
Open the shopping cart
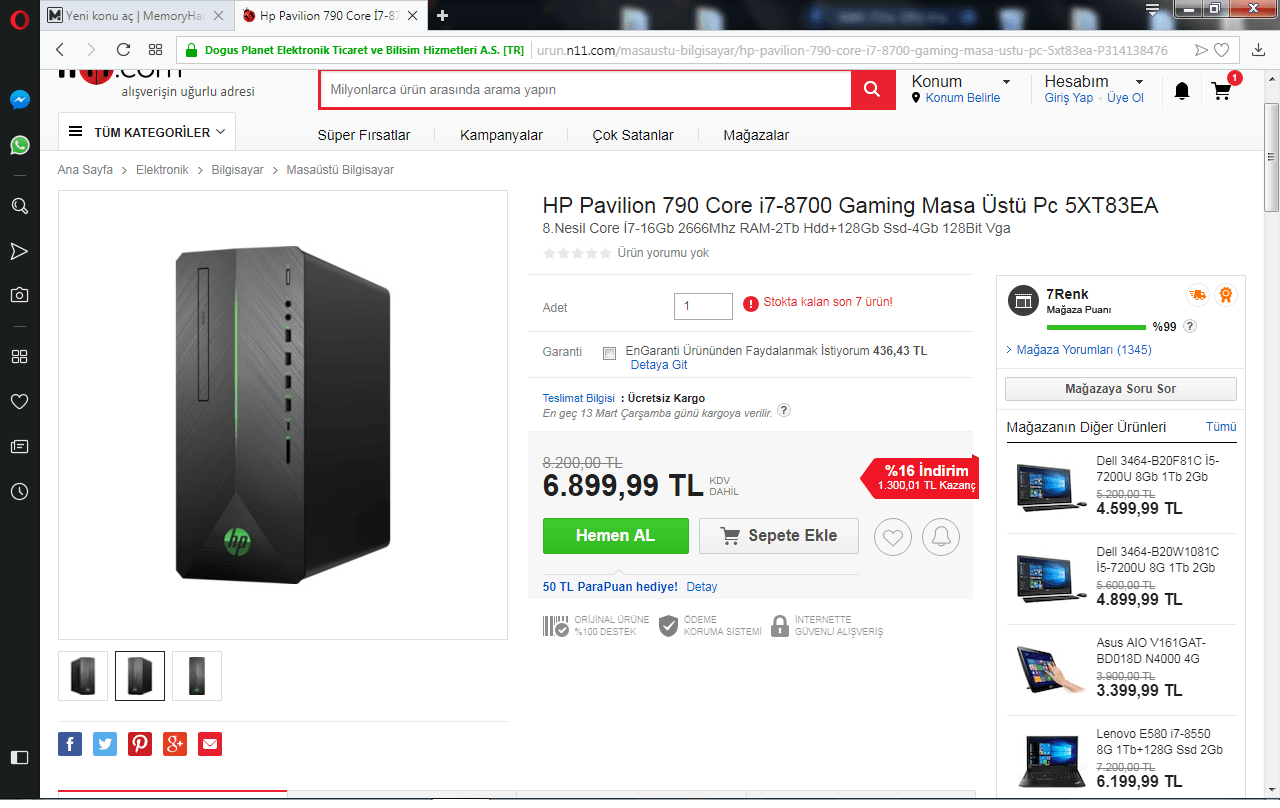[1222, 90]
